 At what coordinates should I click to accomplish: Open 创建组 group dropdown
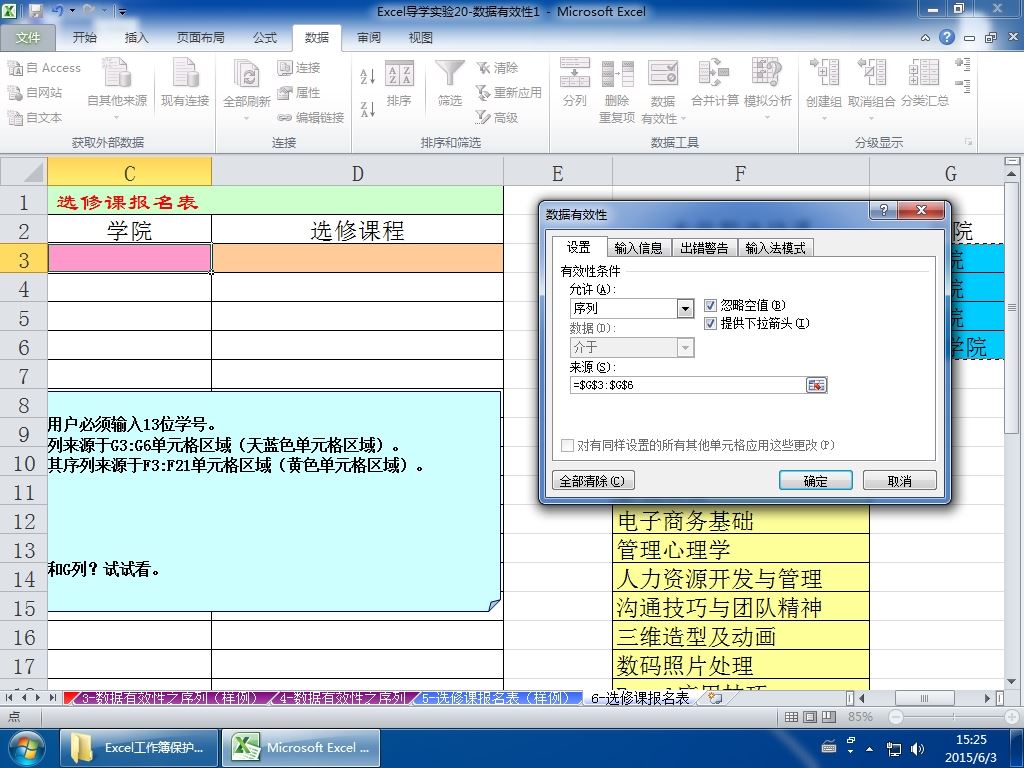click(824, 90)
